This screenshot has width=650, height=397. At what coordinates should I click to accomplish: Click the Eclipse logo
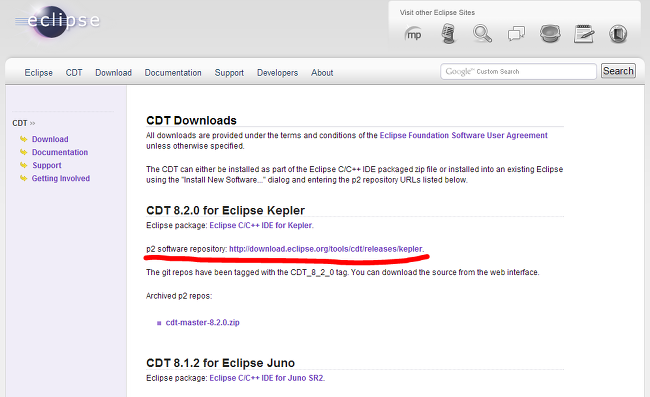(x=57, y=21)
